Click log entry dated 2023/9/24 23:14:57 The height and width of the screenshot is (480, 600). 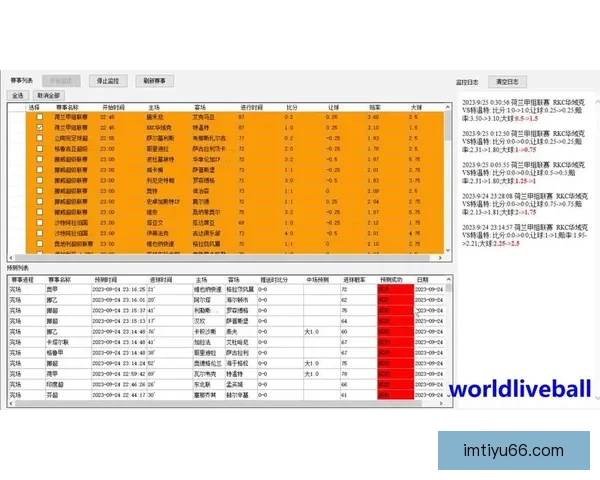[525, 235]
